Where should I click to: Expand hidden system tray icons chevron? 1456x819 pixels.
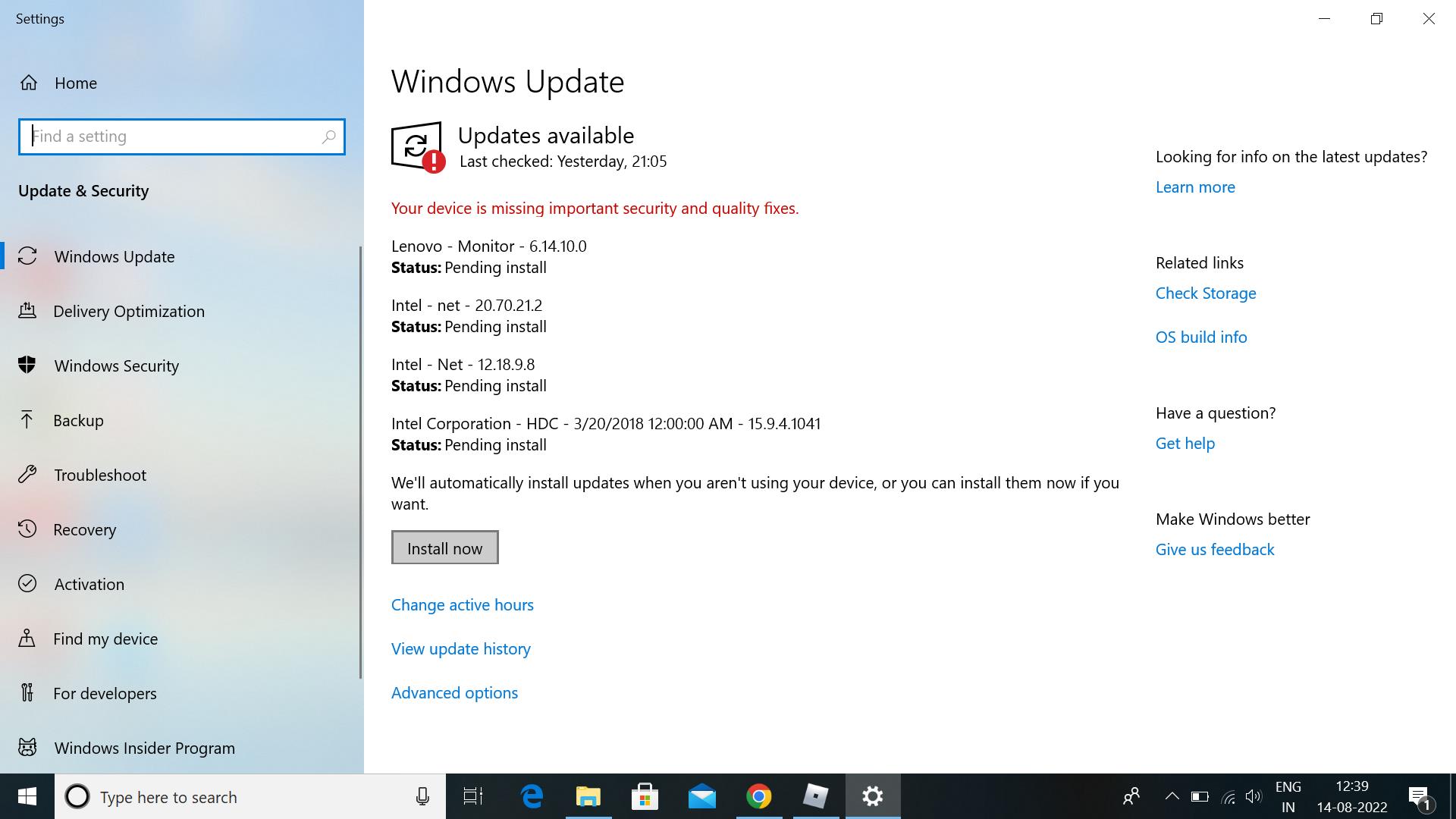pyautogui.click(x=1172, y=796)
